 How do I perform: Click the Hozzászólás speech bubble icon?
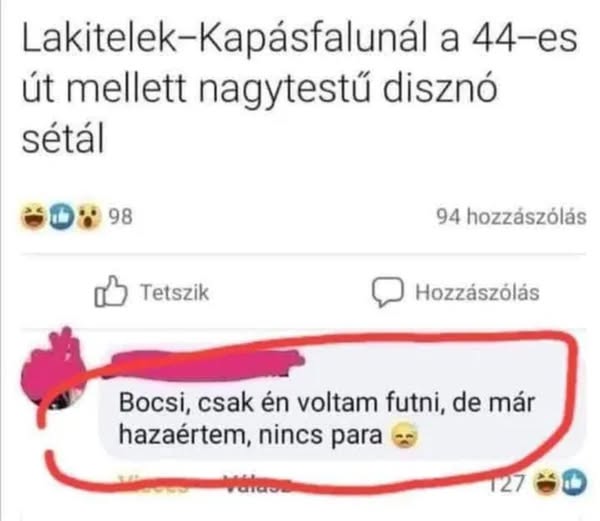coord(387,292)
